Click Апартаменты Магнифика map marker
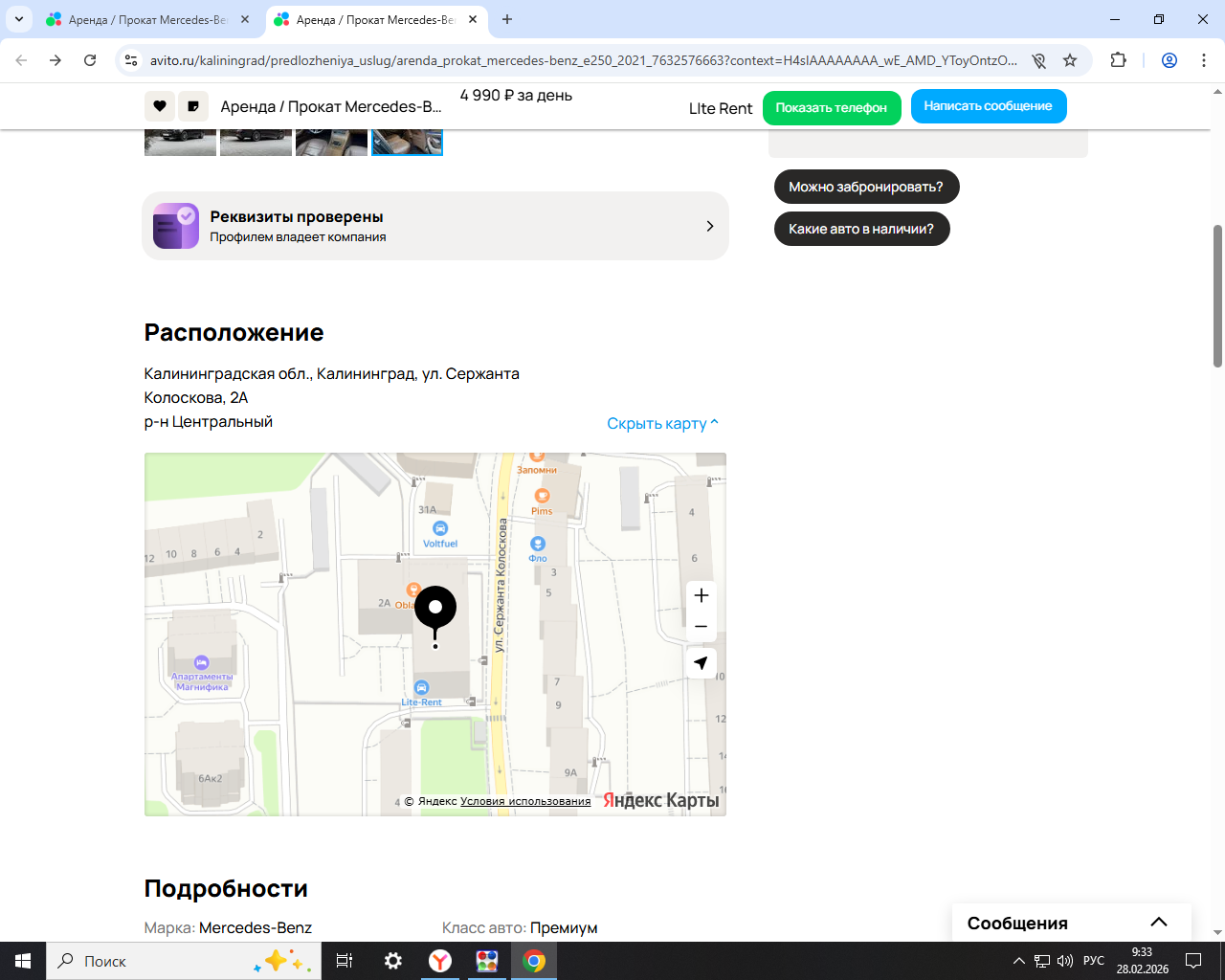 click(202, 673)
